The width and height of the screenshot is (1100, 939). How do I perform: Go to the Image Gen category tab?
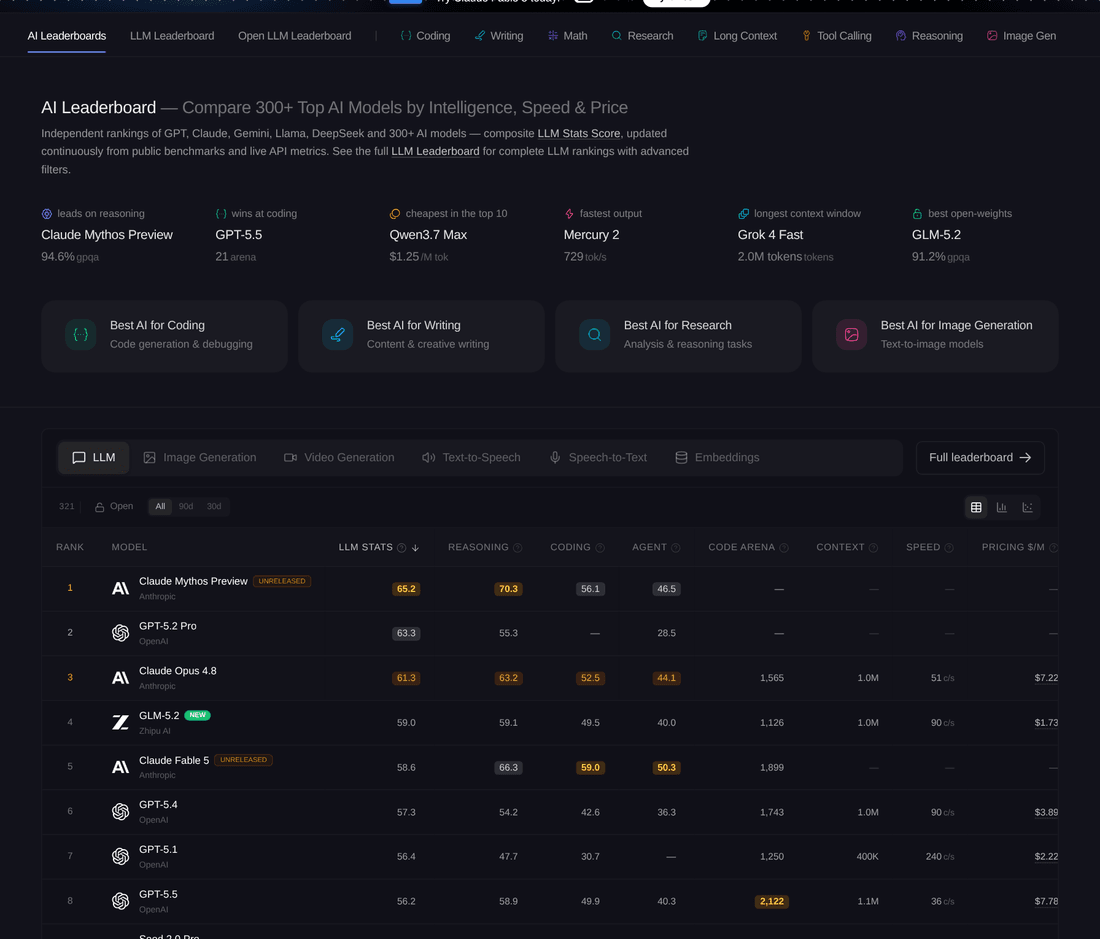[x=1021, y=36]
